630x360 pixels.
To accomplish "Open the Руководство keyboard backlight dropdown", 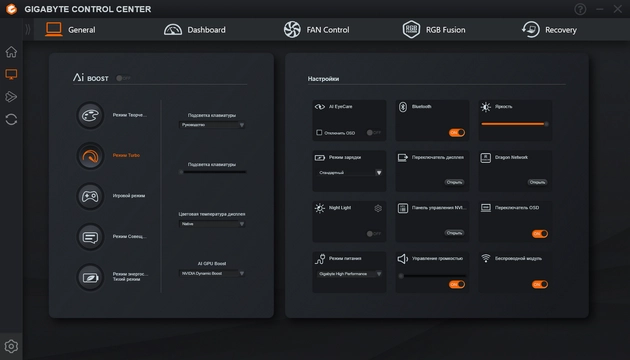I will [x=212, y=125].
